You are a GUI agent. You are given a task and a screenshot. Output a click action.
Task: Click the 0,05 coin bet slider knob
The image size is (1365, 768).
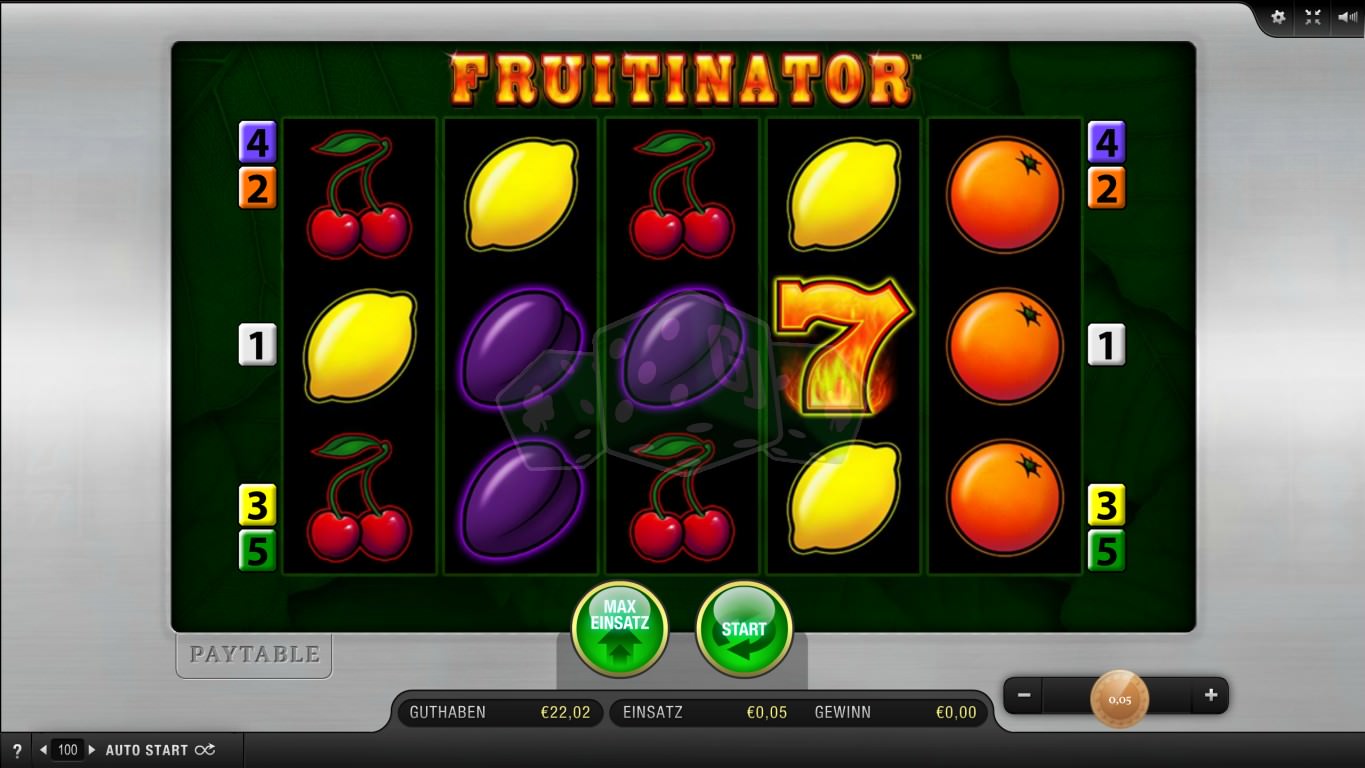click(1119, 699)
